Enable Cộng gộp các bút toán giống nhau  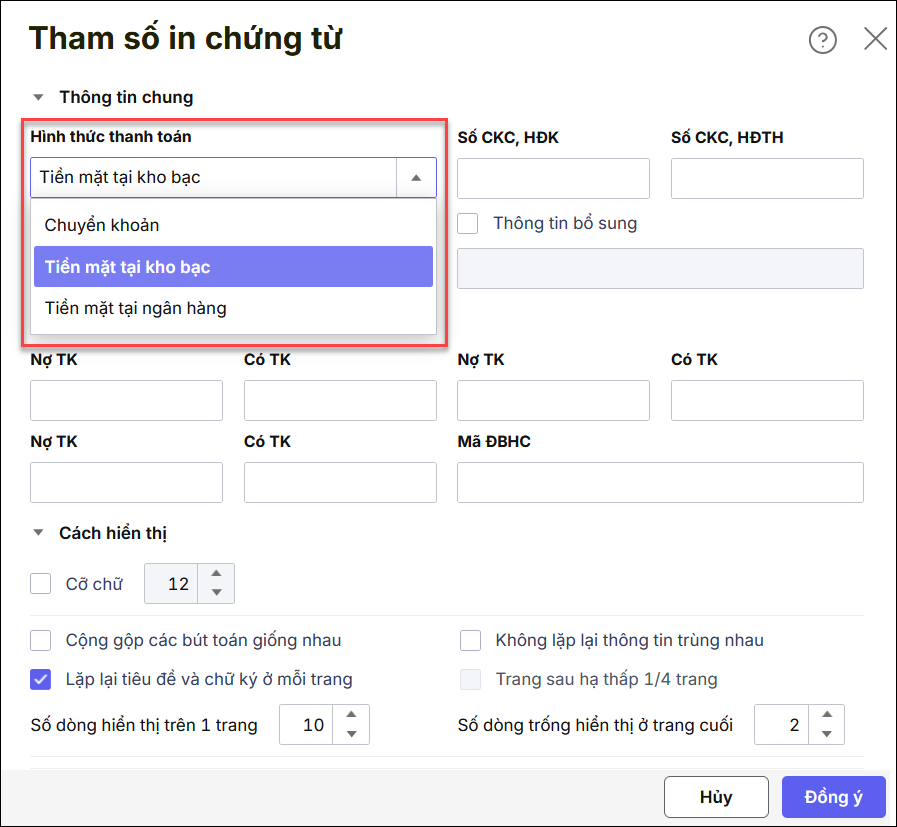pyautogui.click(x=41, y=641)
